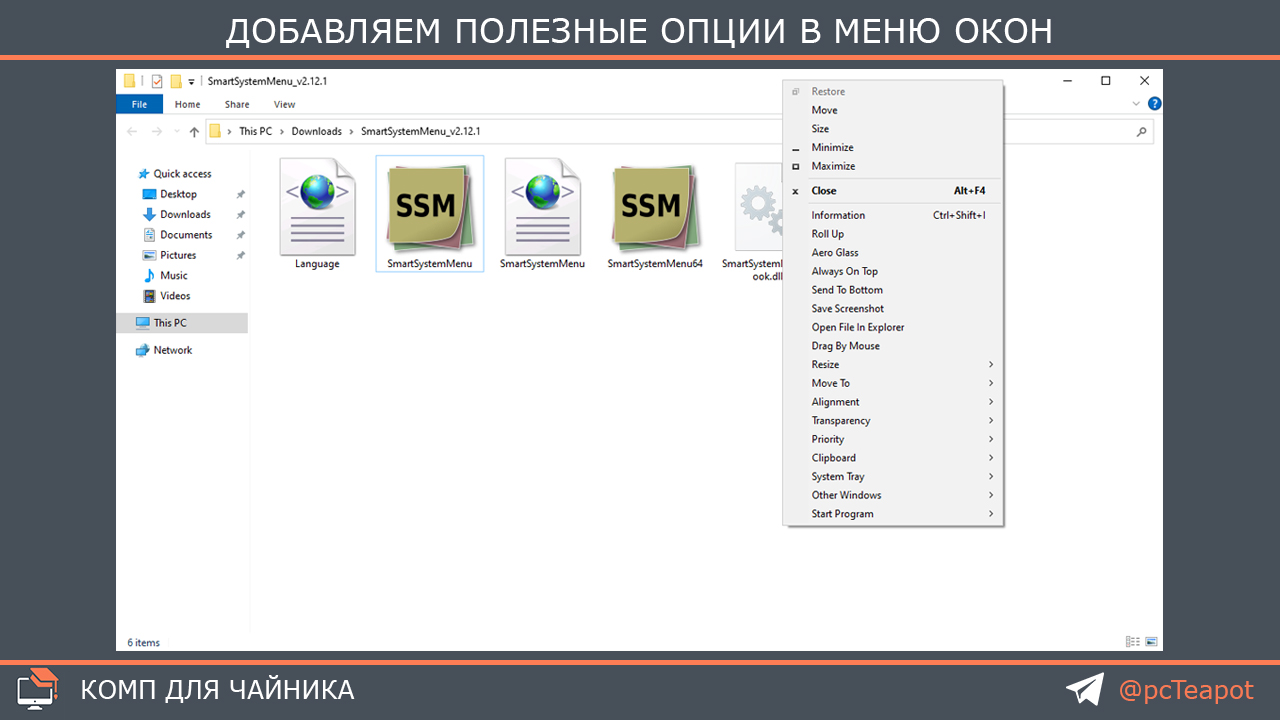Screen dimensions: 1280x720
Task: Choose Size in the window menu
Action: click(x=893, y=129)
